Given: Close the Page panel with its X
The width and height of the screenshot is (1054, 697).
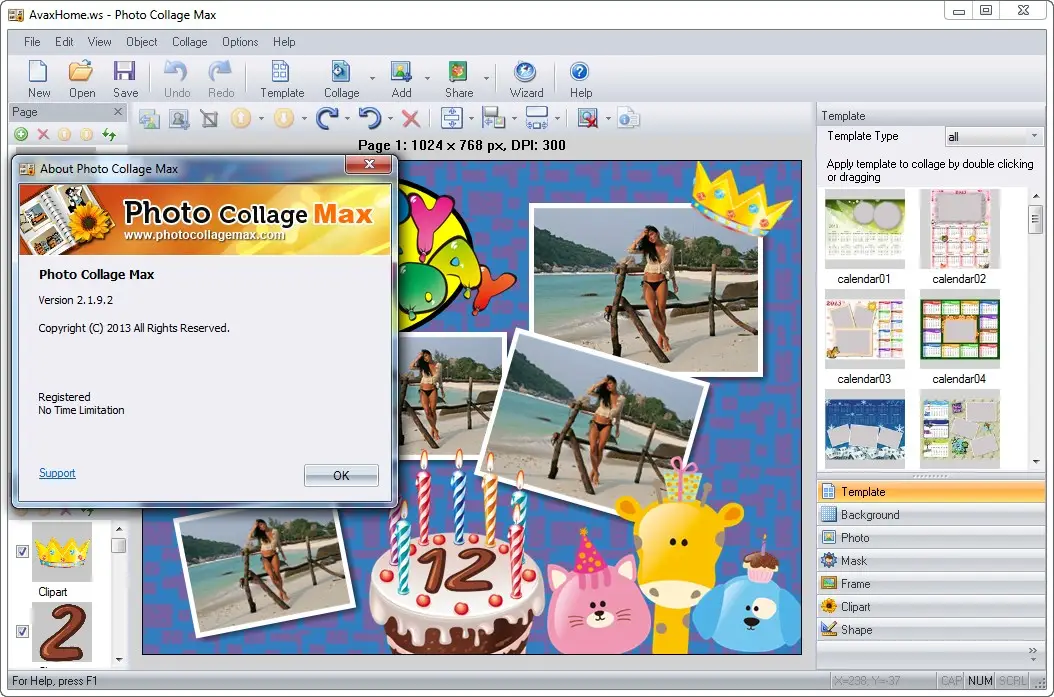Looking at the screenshot, I should (x=118, y=112).
